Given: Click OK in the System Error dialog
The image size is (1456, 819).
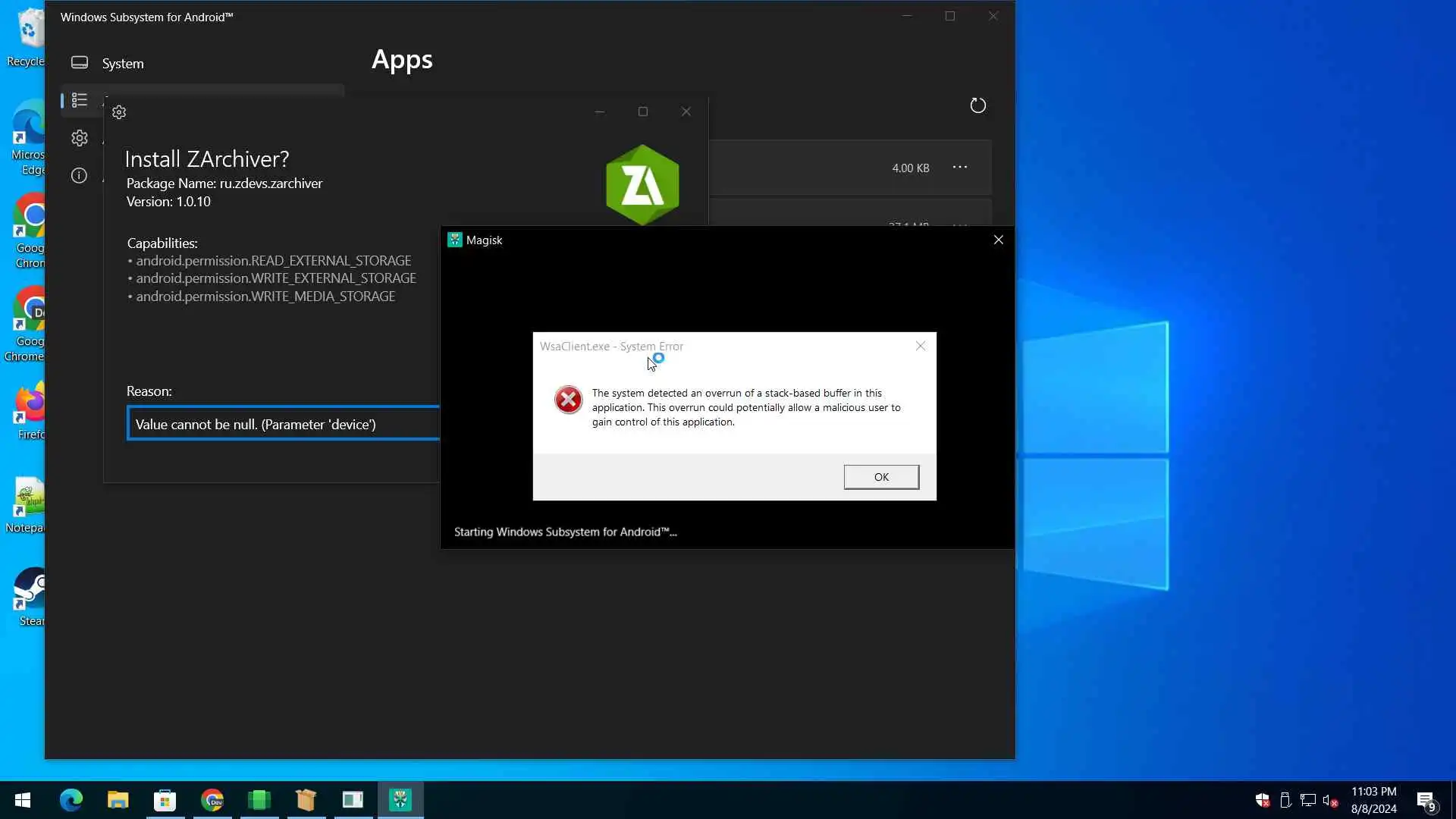Looking at the screenshot, I should pyautogui.click(x=881, y=477).
